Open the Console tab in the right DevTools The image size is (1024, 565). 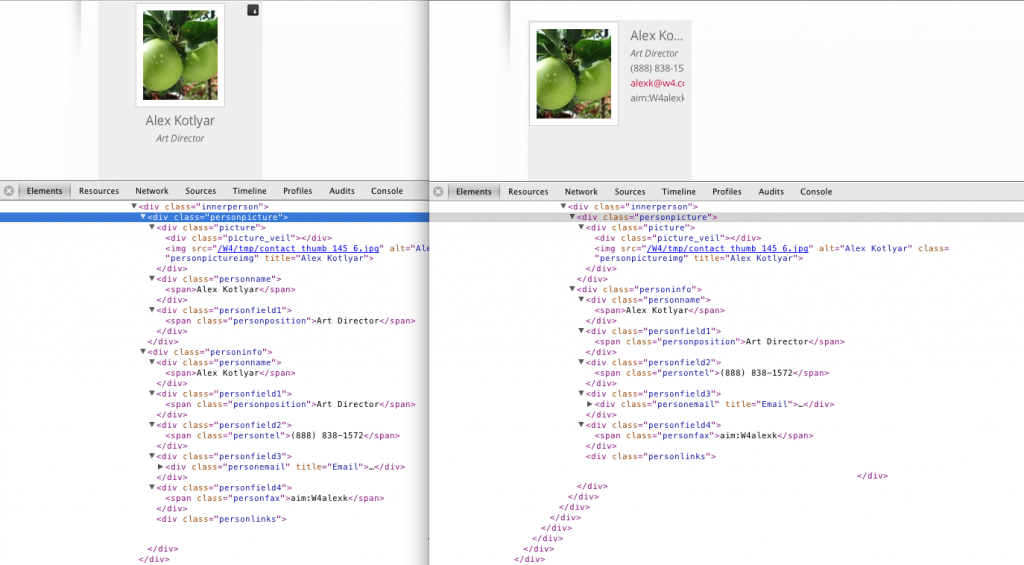click(816, 191)
